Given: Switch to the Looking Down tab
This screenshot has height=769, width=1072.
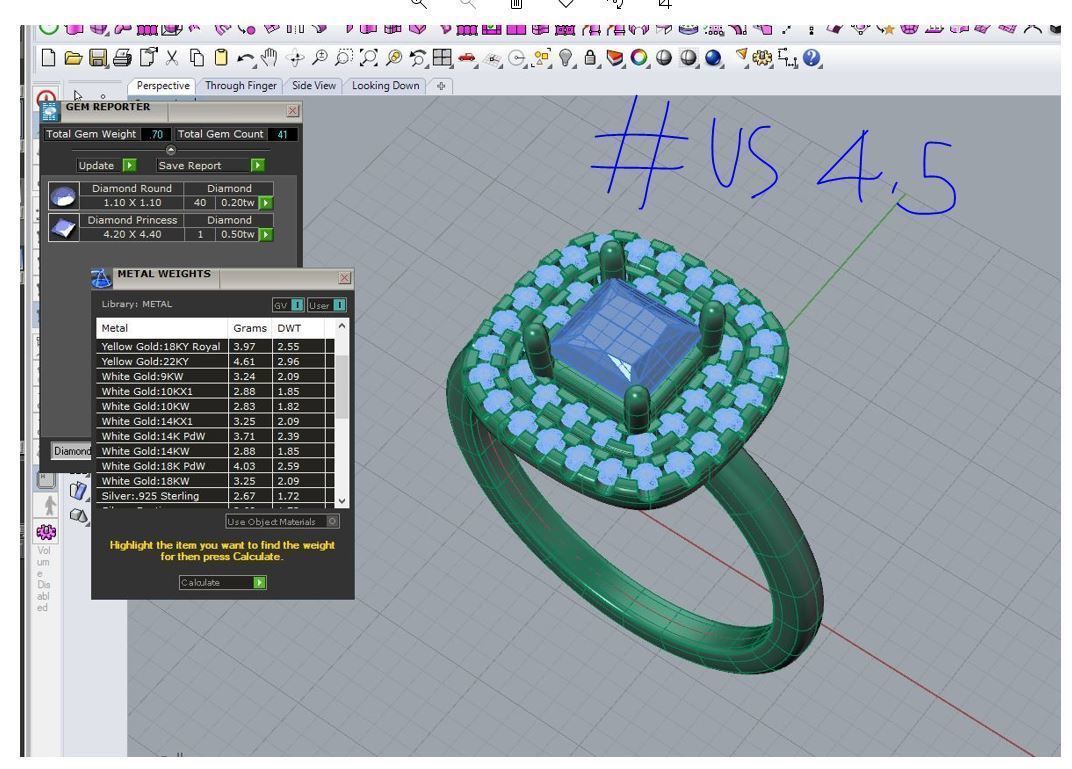Looking at the screenshot, I should (x=386, y=85).
